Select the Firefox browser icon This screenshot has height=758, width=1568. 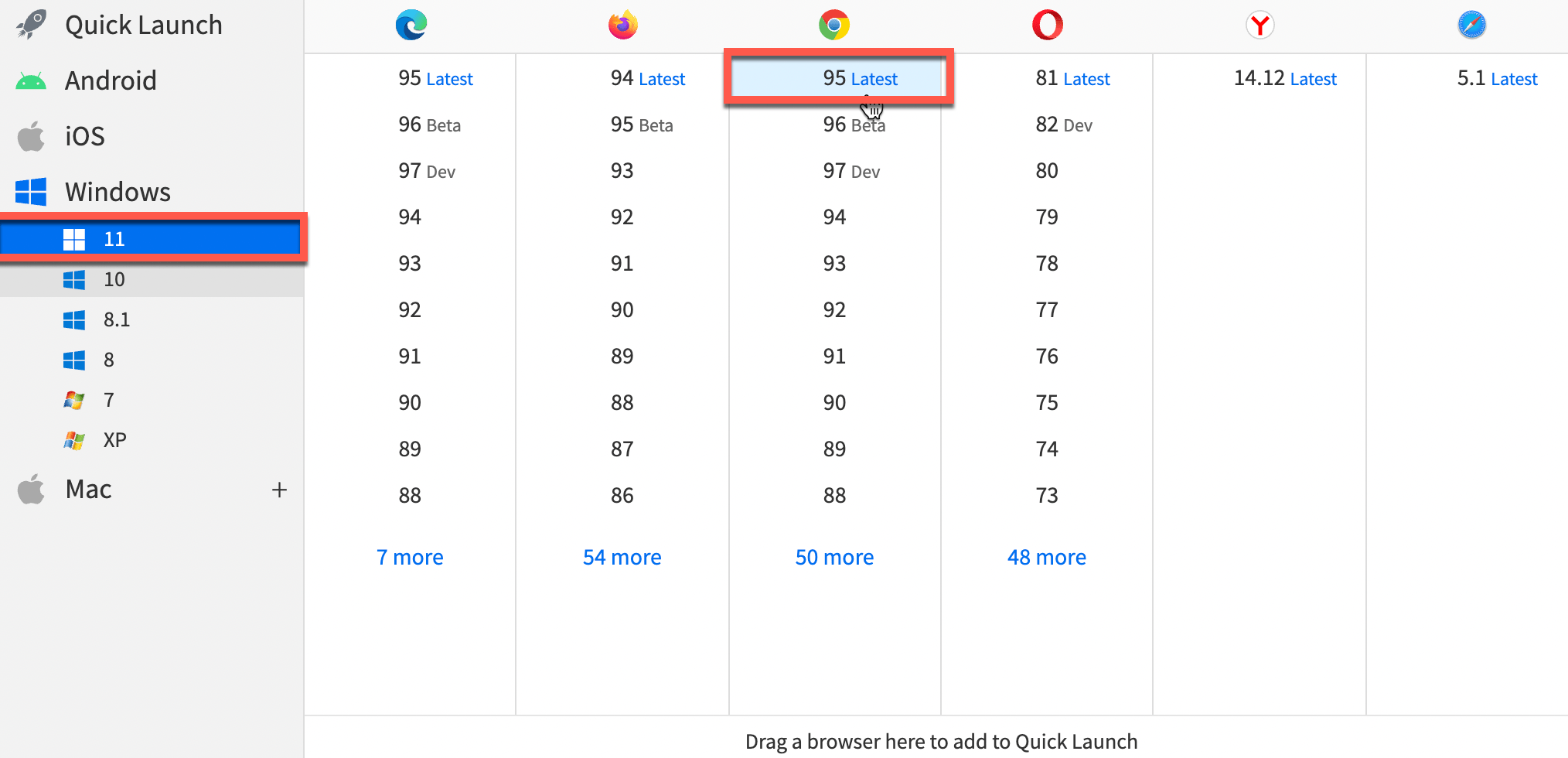click(622, 25)
